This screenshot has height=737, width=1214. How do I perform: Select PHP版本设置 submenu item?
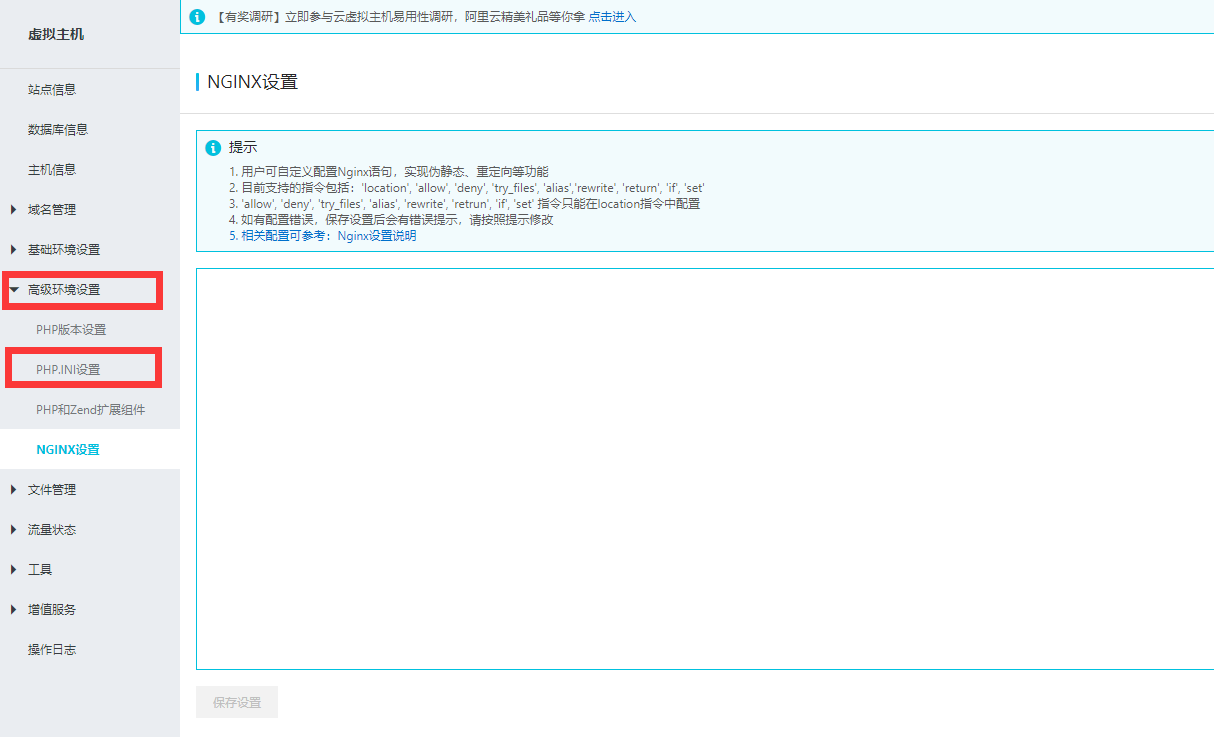point(71,329)
